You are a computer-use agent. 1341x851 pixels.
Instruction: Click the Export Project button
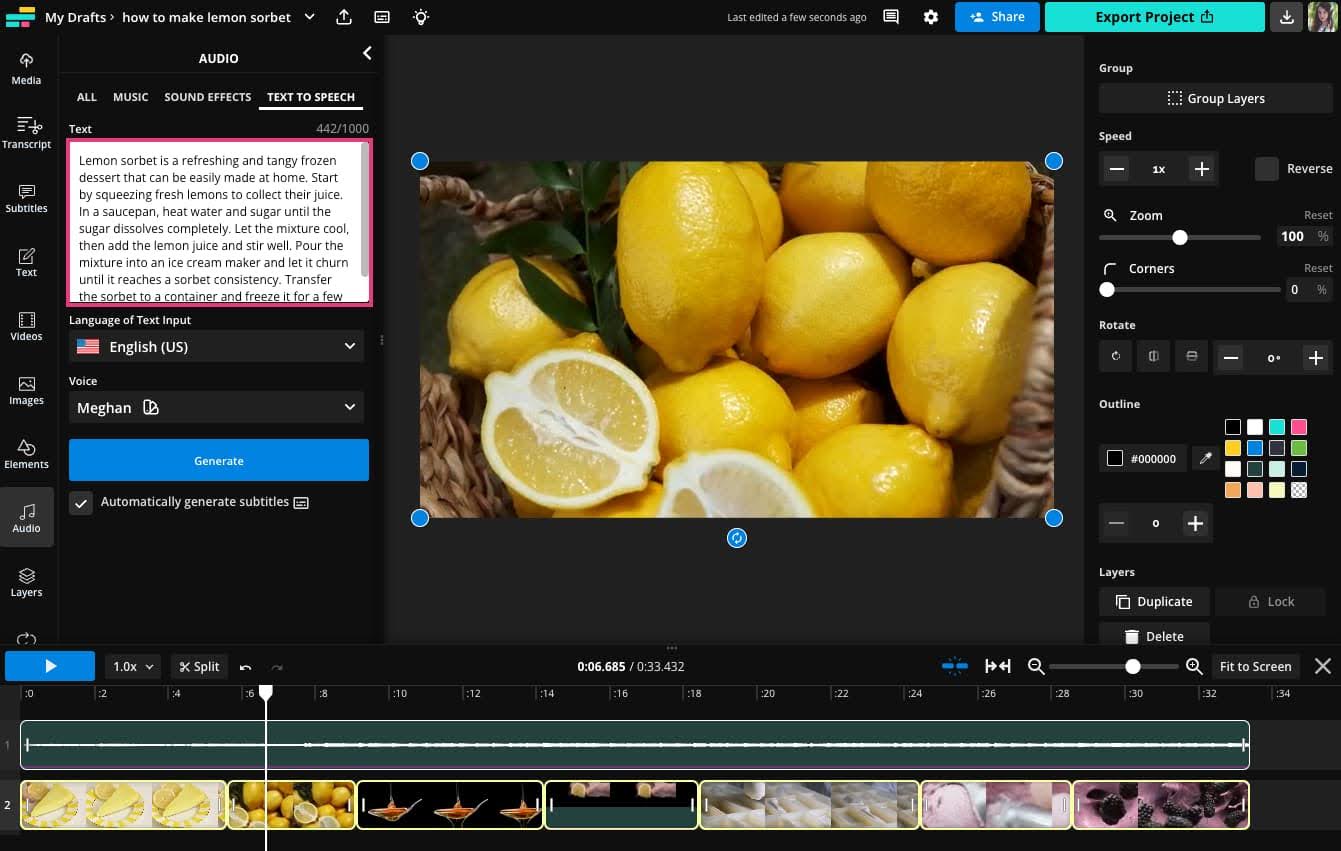click(x=1154, y=17)
